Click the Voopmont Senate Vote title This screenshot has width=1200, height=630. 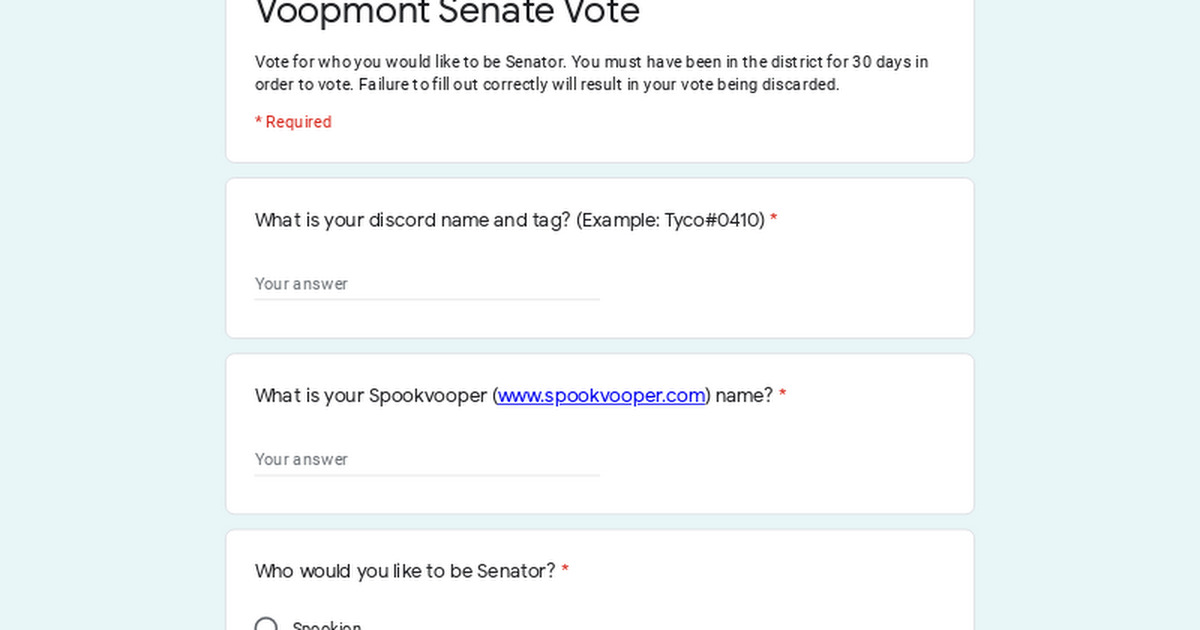(x=447, y=12)
